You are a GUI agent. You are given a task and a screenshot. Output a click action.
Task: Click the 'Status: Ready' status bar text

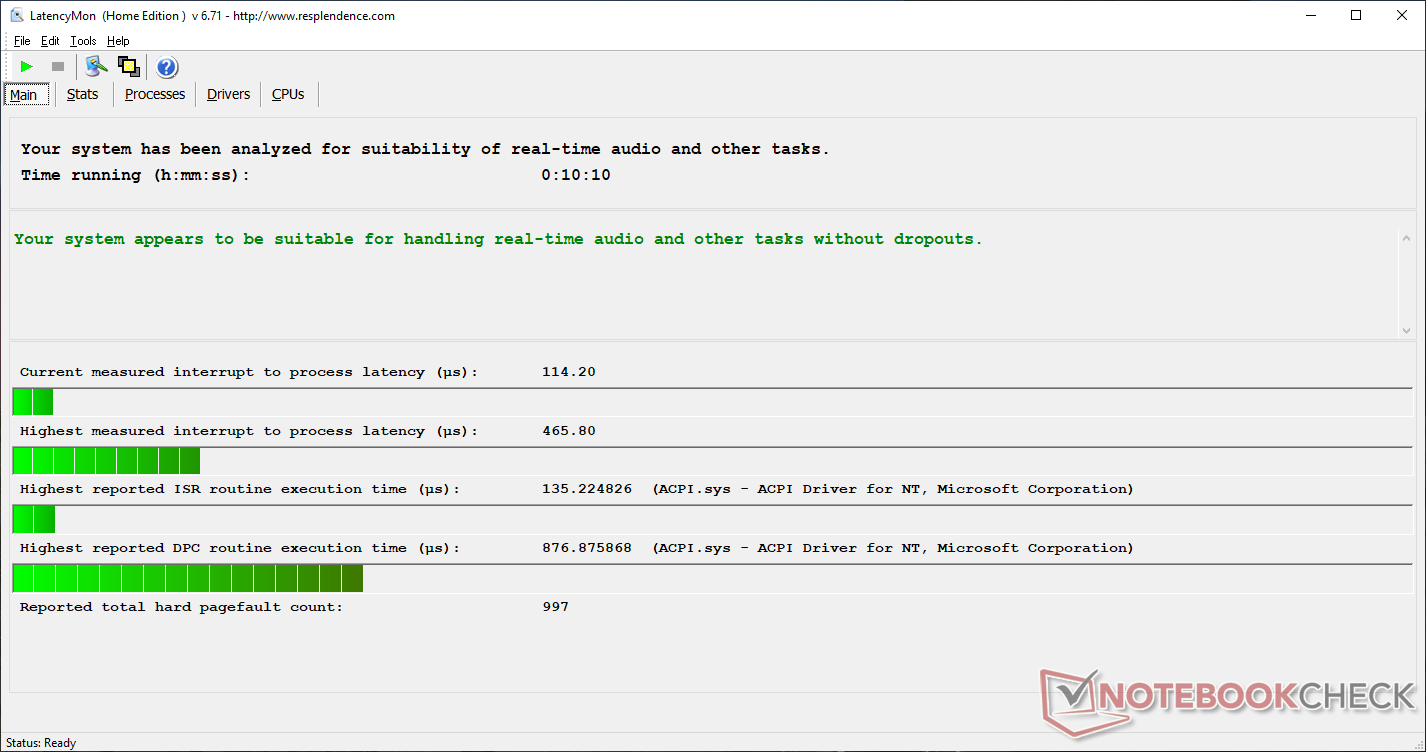[x=41, y=743]
